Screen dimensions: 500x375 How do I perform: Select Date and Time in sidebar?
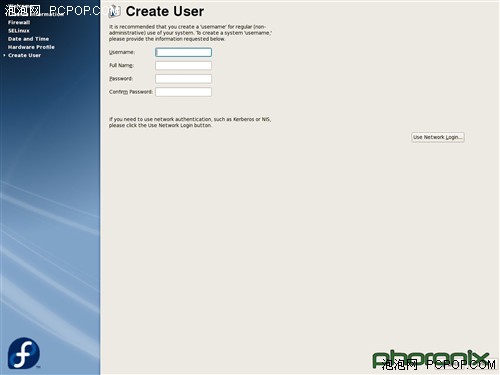coord(28,39)
